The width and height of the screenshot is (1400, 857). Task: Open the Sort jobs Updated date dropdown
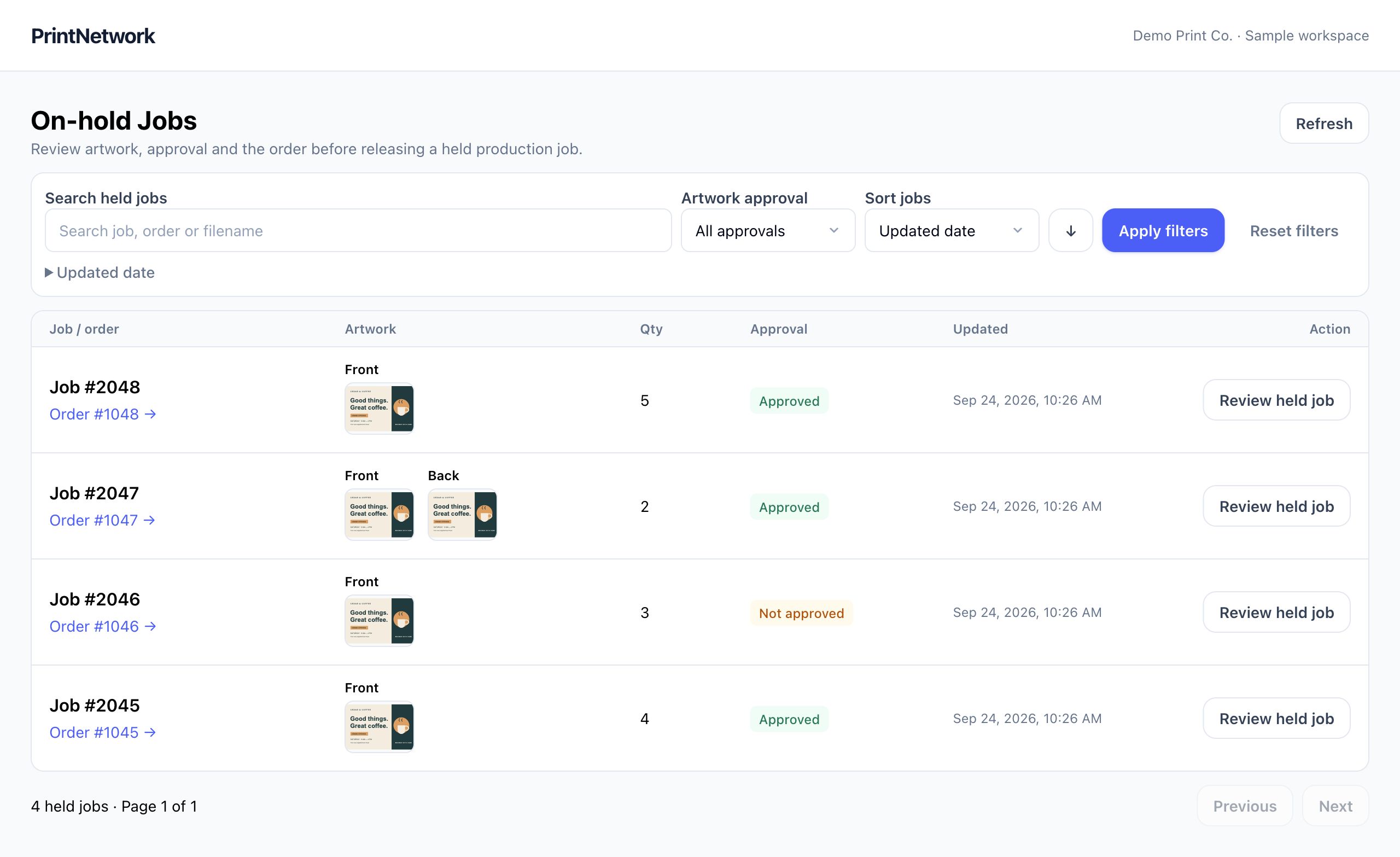coord(952,230)
